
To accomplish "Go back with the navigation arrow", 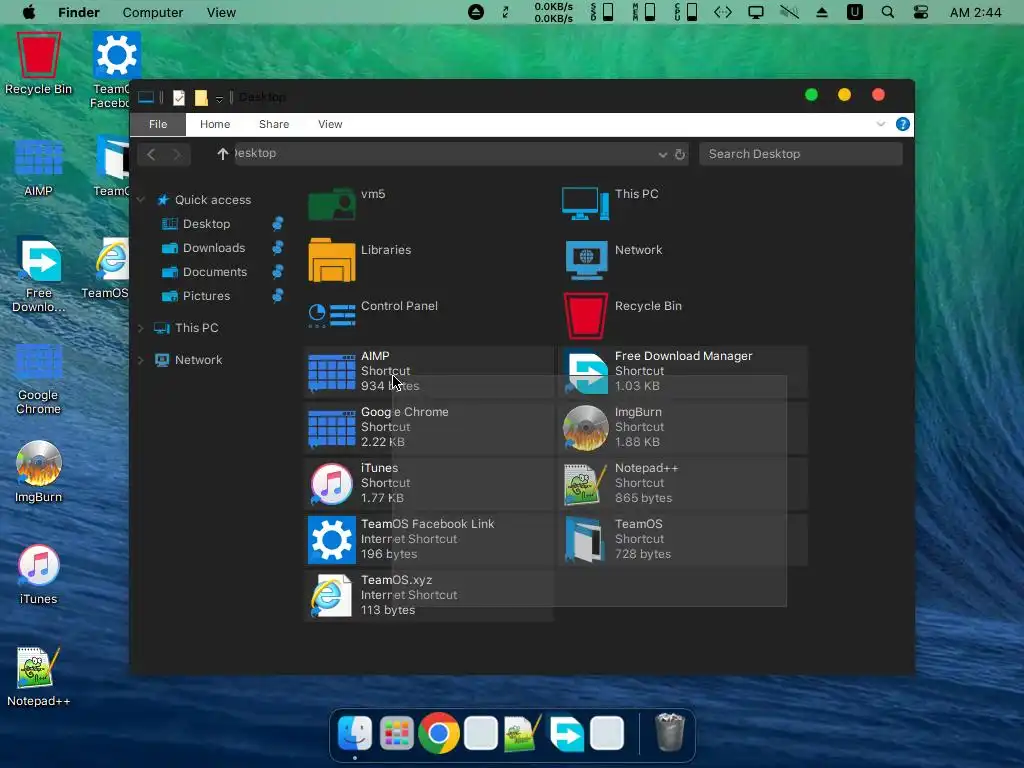I will tap(151, 154).
